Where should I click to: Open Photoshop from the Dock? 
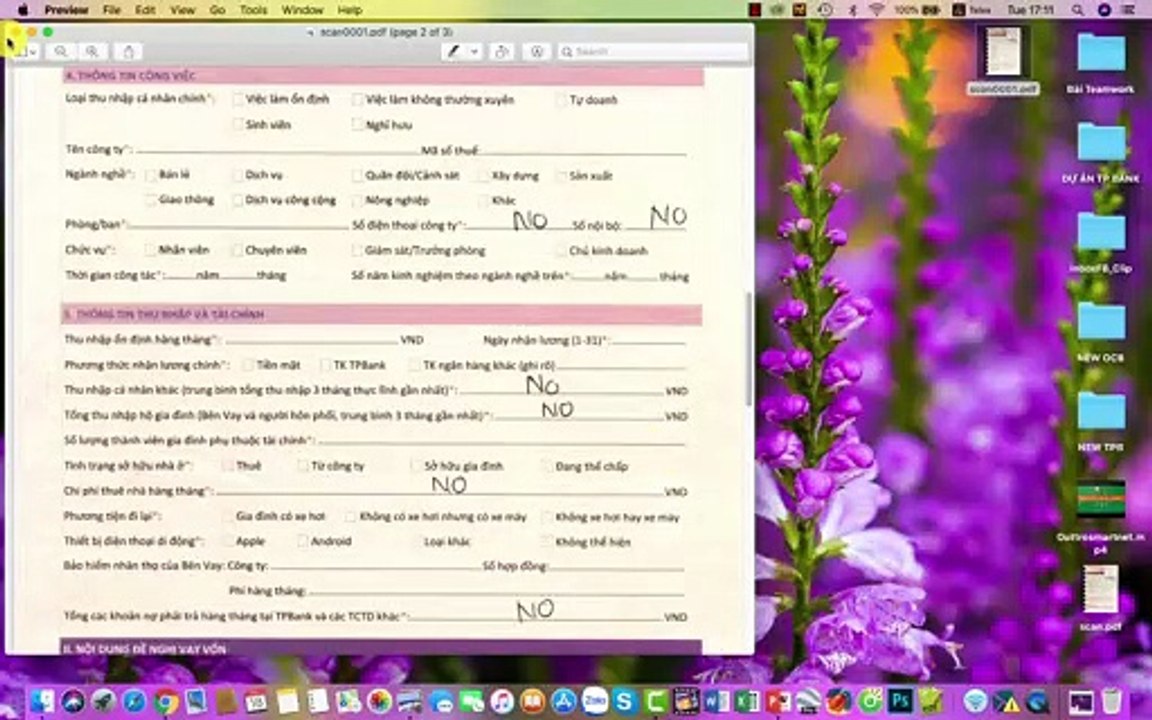(x=900, y=701)
